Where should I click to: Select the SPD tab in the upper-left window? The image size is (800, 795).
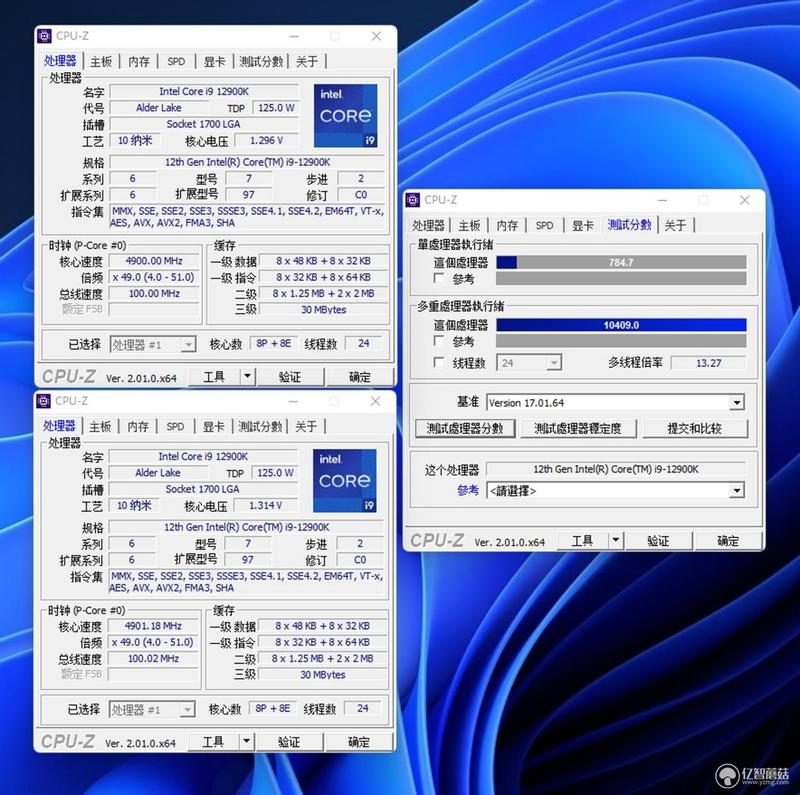pyautogui.click(x=176, y=62)
